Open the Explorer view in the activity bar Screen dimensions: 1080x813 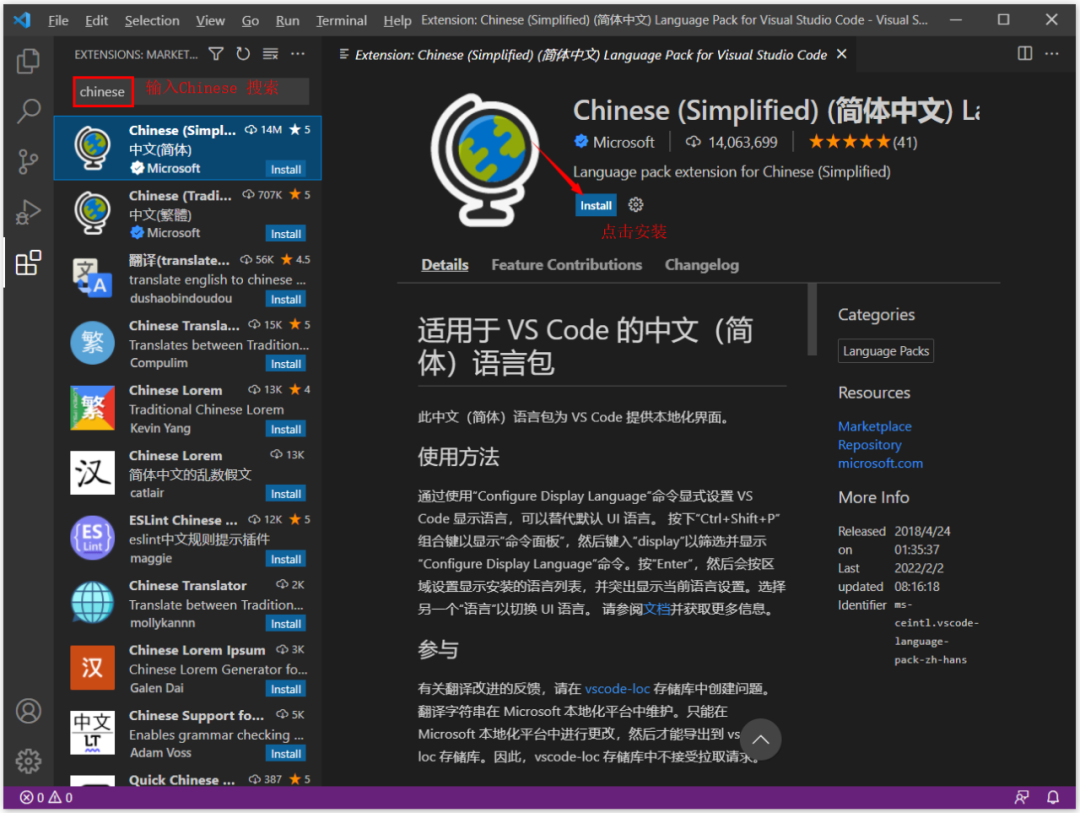click(28, 60)
